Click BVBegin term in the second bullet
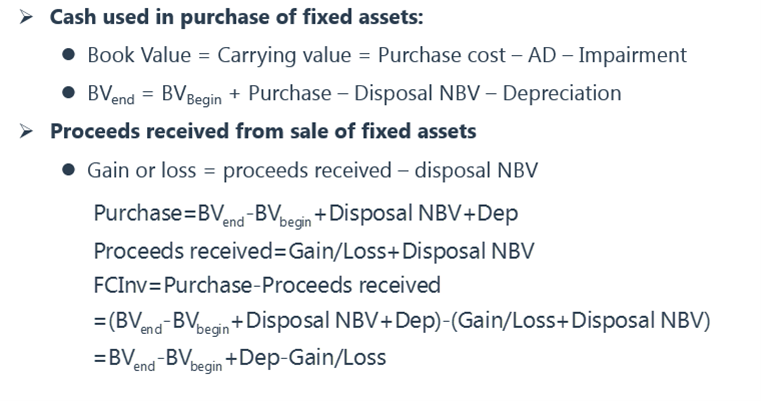 click(x=192, y=94)
